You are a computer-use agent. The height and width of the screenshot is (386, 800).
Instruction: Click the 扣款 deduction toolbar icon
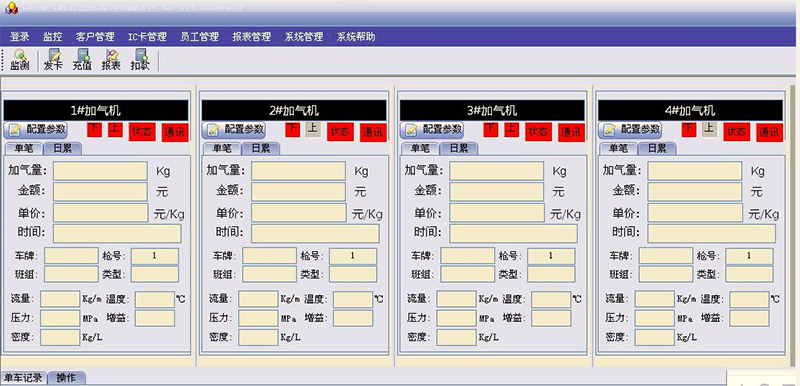140,60
